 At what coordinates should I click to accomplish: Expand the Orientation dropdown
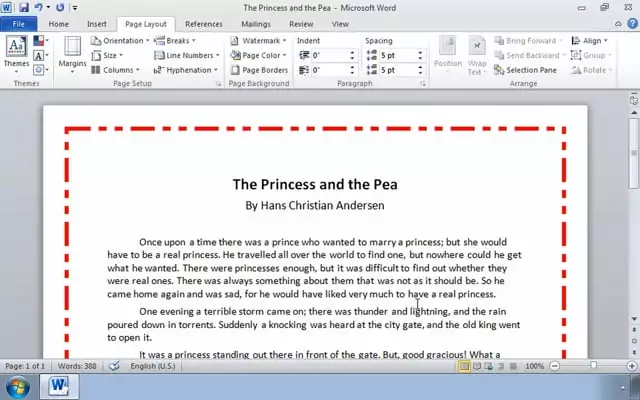pos(122,41)
